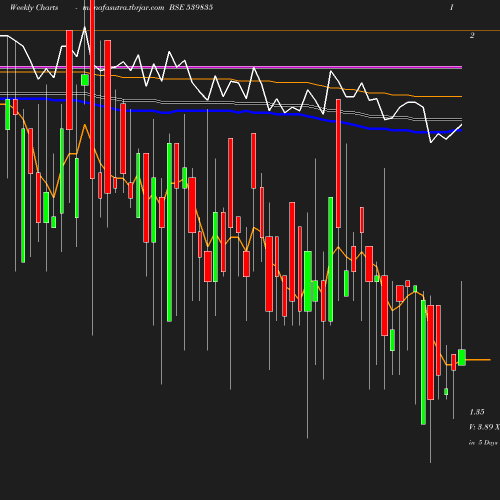Click the munafasutra.tbrjar.com watermark text
This screenshot has height=500, width=500.
coord(123,8)
